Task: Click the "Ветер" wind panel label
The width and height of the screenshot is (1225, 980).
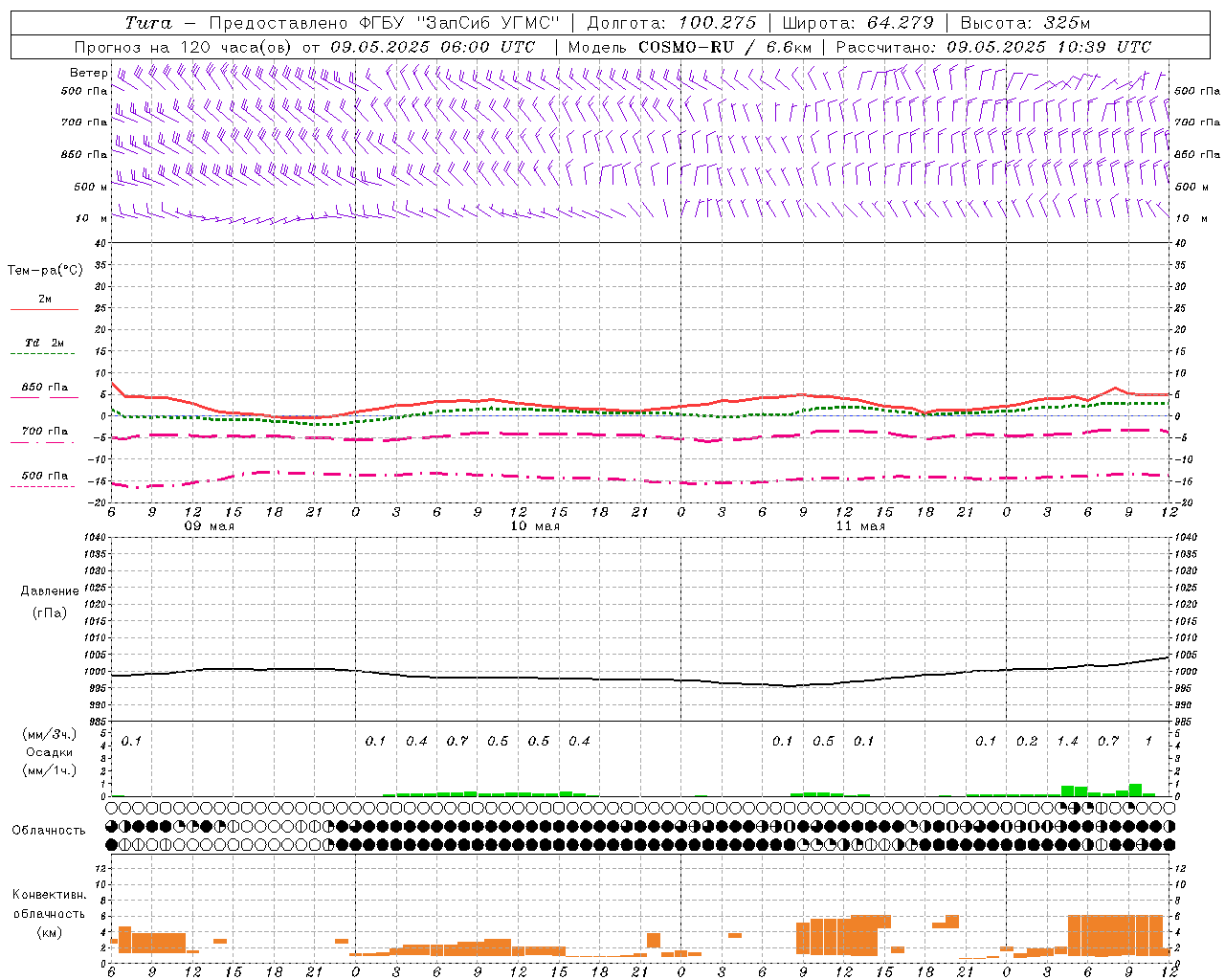Action: (x=89, y=73)
